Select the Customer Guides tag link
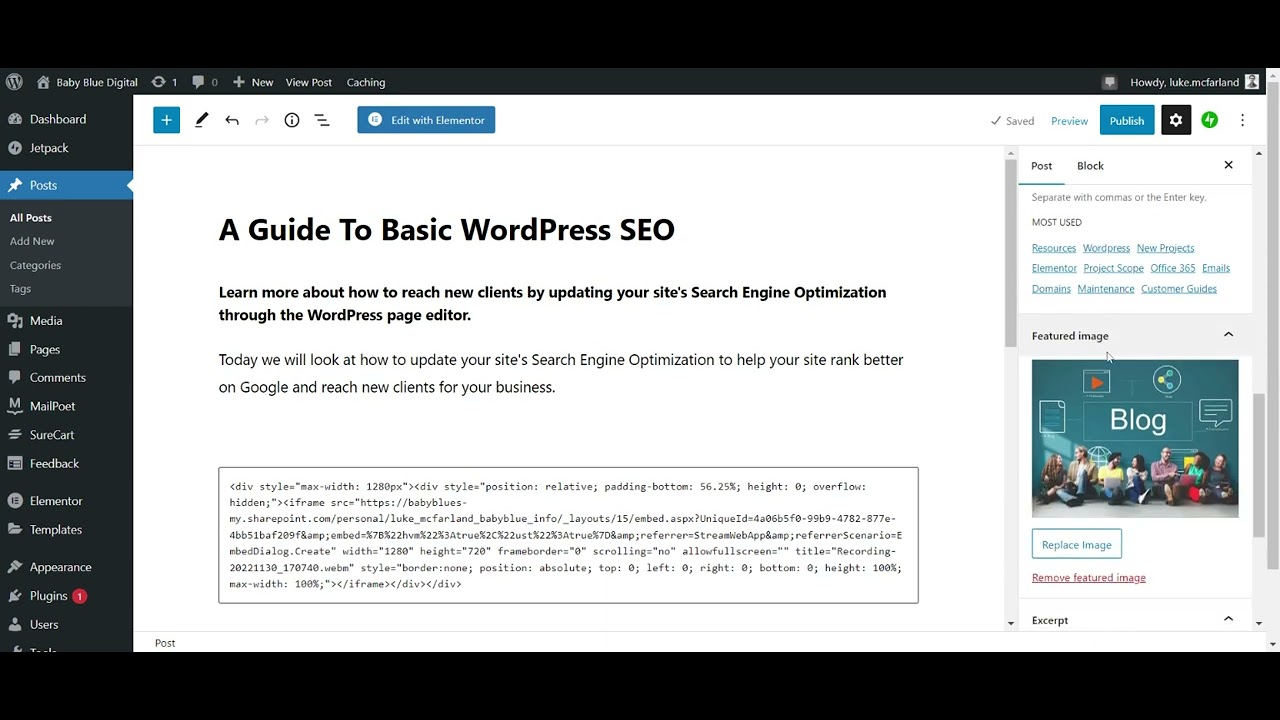 (x=1179, y=289)
